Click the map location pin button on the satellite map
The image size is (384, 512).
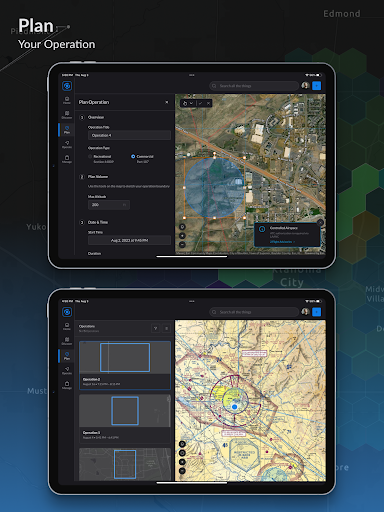click(x=182, y=227)
